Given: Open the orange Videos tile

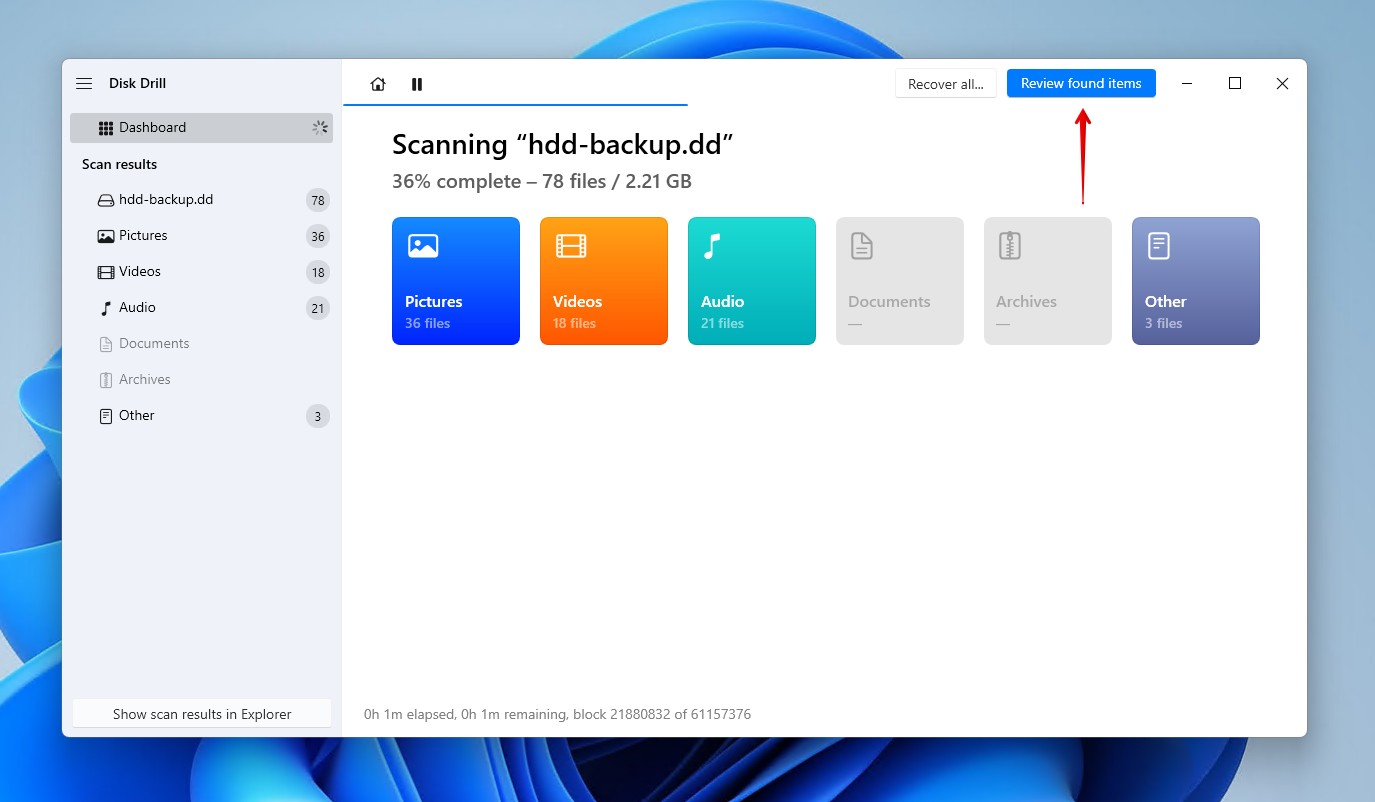Looking at the screenshot, I should [604, 281].
